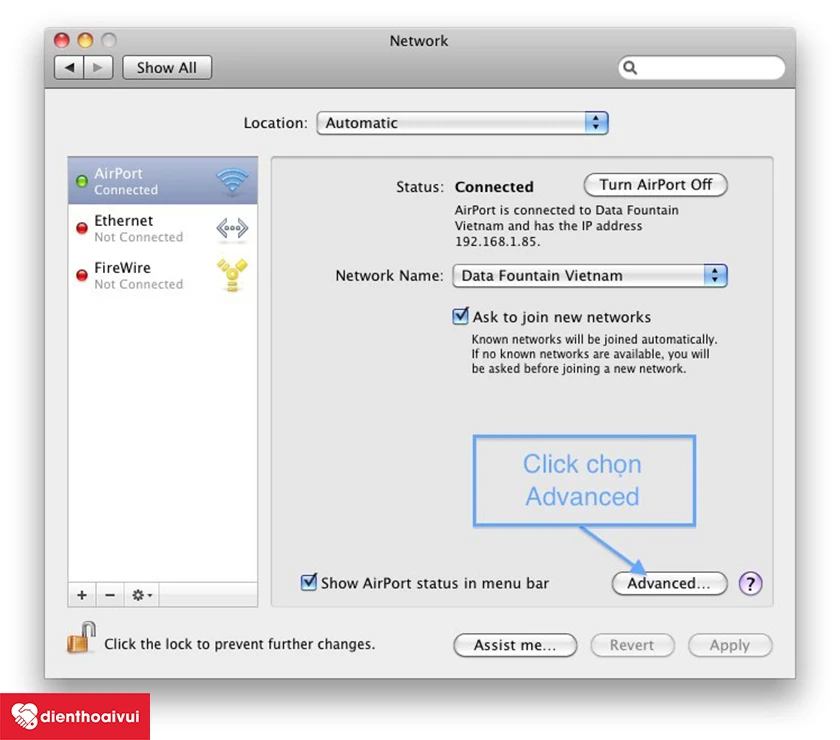Click the back navigation arrow

point(69,68)
